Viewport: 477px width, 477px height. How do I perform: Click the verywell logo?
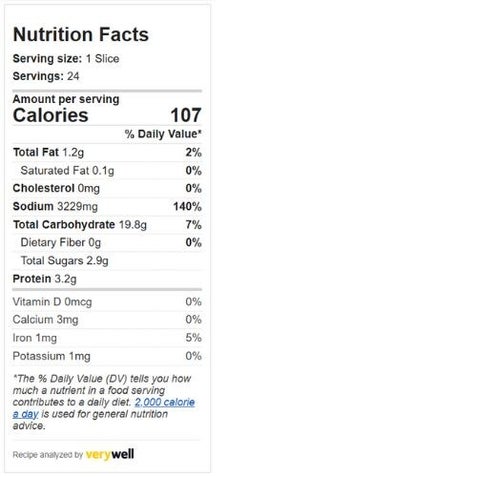tap(110, 454)
